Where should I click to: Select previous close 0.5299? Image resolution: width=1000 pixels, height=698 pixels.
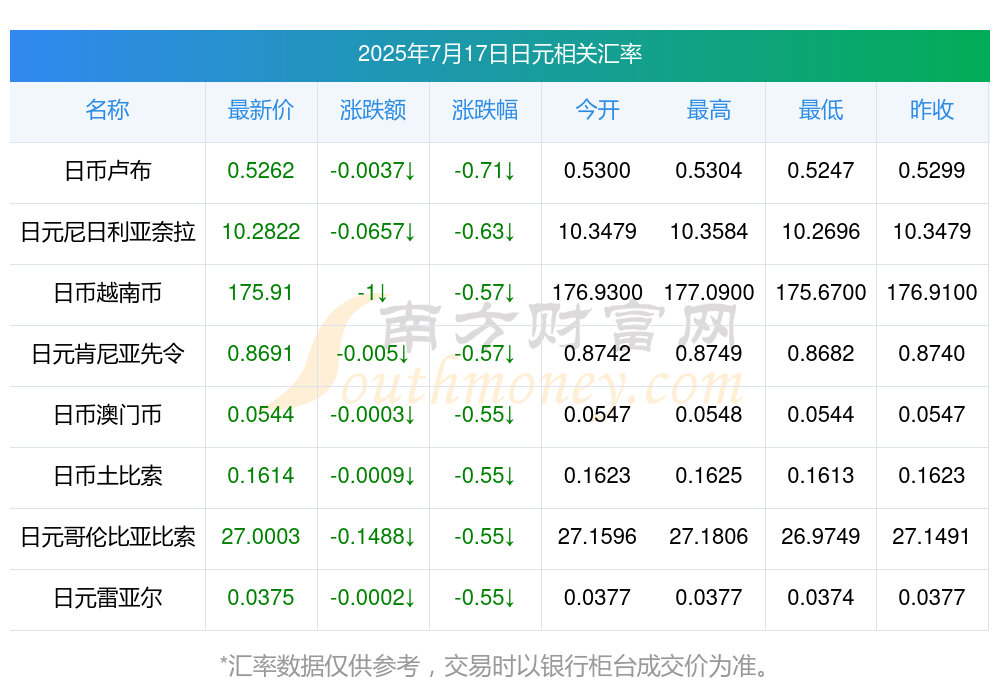pyautogui.click(x=932, y=170)
